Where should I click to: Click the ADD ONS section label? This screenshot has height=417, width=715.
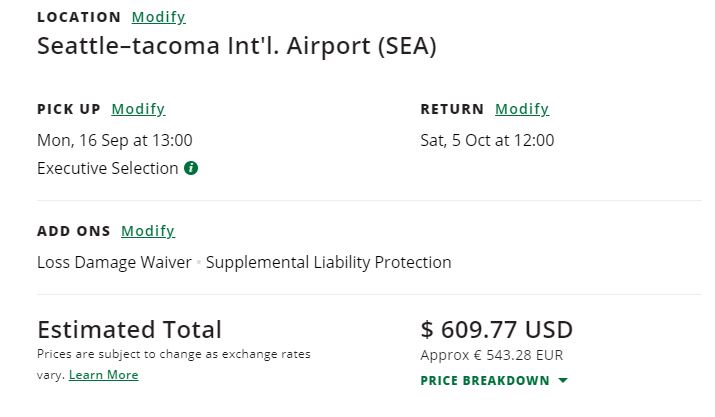(x=74, y=231)
